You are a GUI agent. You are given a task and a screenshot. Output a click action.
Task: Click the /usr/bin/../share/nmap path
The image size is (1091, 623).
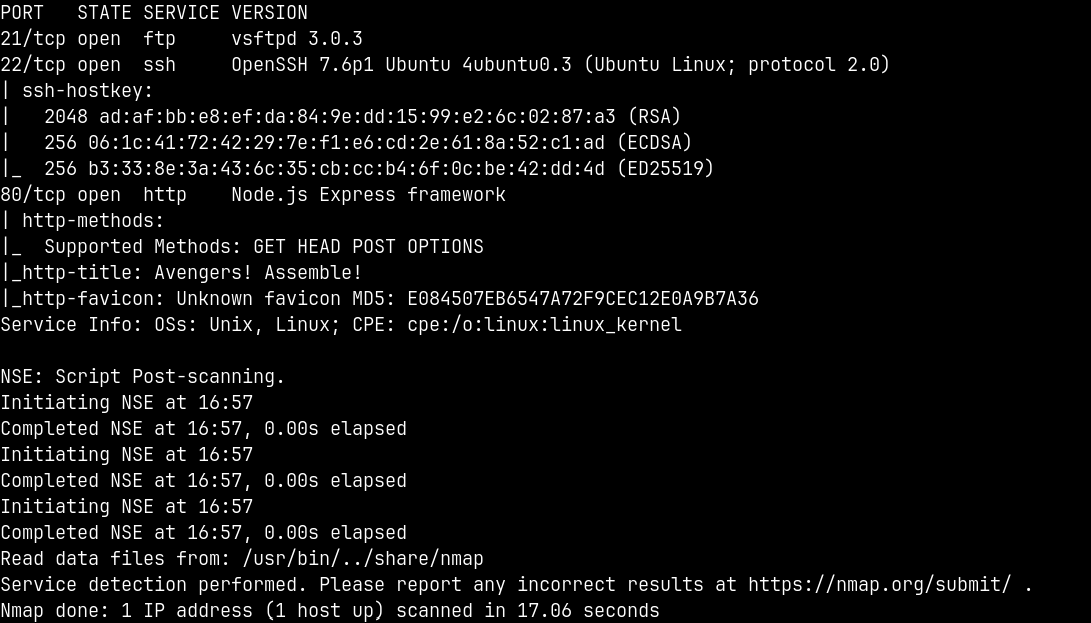[x=363, y=559]
